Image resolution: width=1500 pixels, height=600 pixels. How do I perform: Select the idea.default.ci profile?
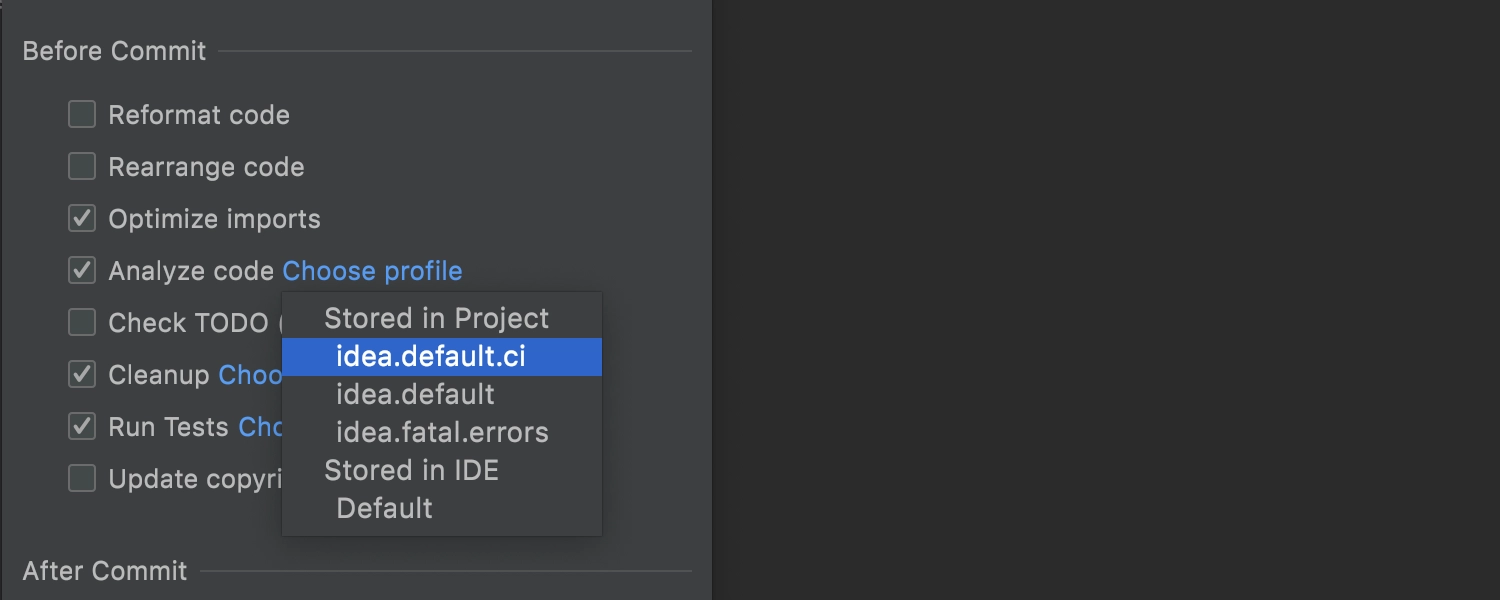[x=442, y=357]
